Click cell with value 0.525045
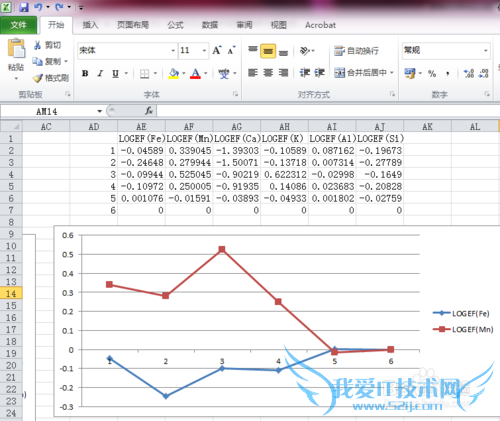500x421 pixels. click(x=189, y=174)
